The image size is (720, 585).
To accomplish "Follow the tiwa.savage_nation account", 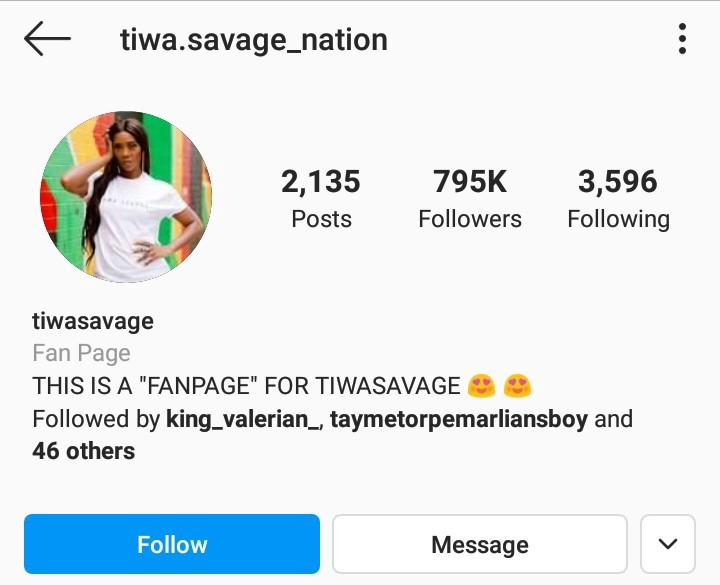I will [172, 544].
